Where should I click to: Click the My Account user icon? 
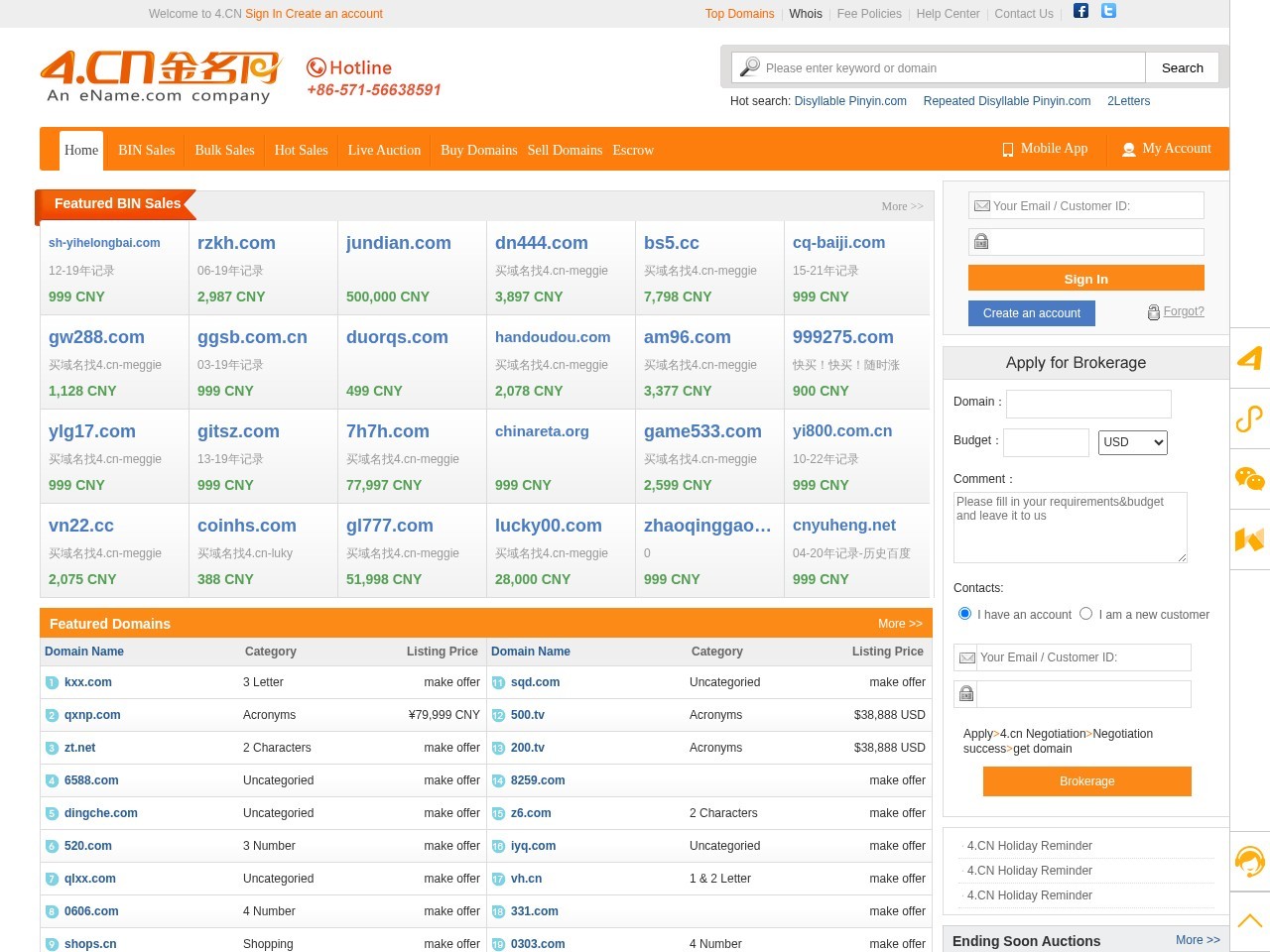(x=1128, y=150)
